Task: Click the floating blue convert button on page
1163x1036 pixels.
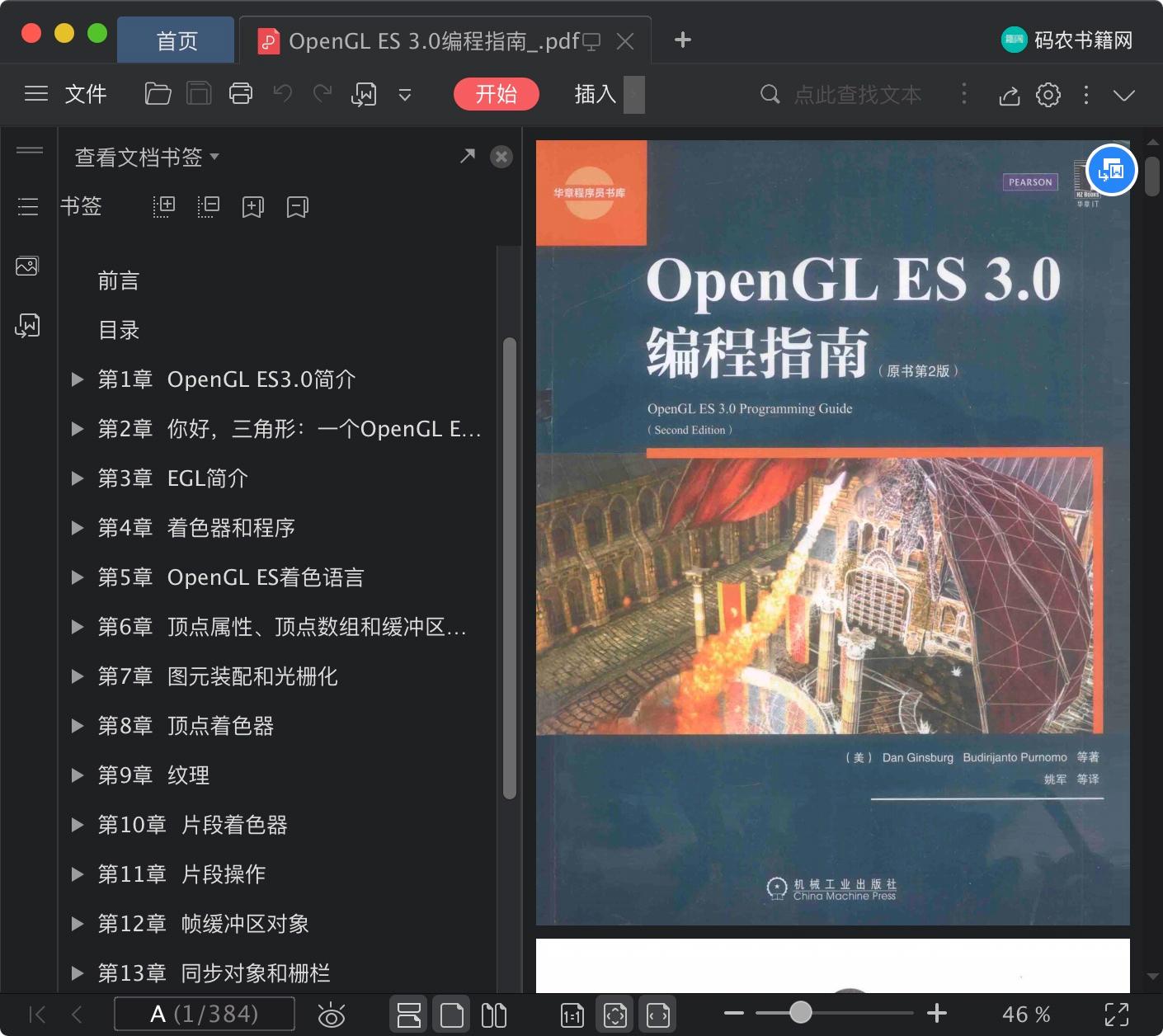Action: coord(1112,171)
